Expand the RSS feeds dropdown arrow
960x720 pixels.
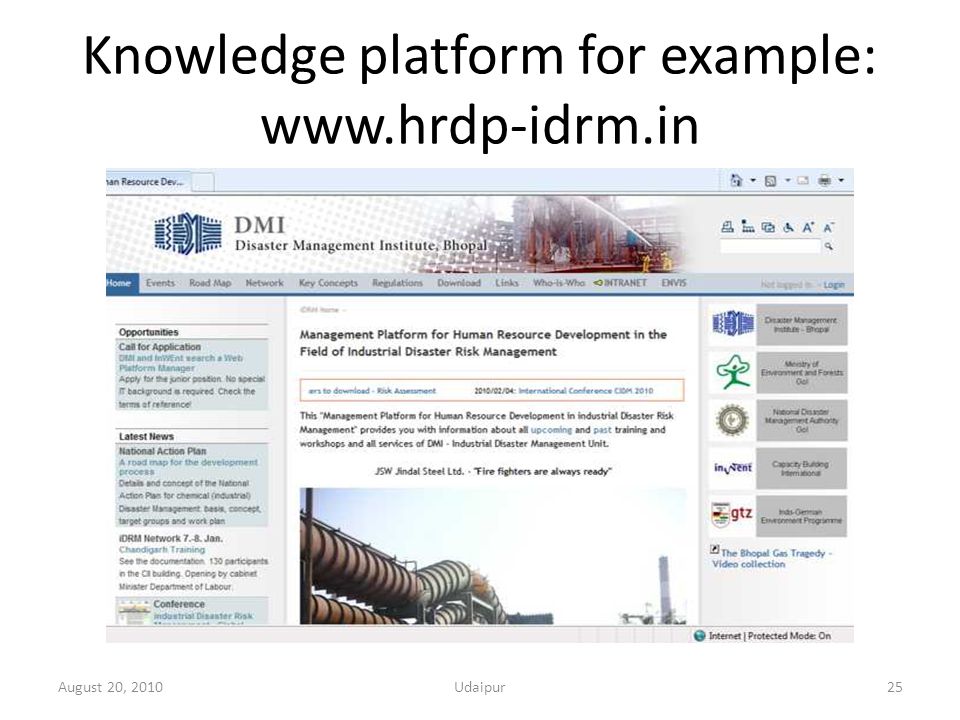788,180
